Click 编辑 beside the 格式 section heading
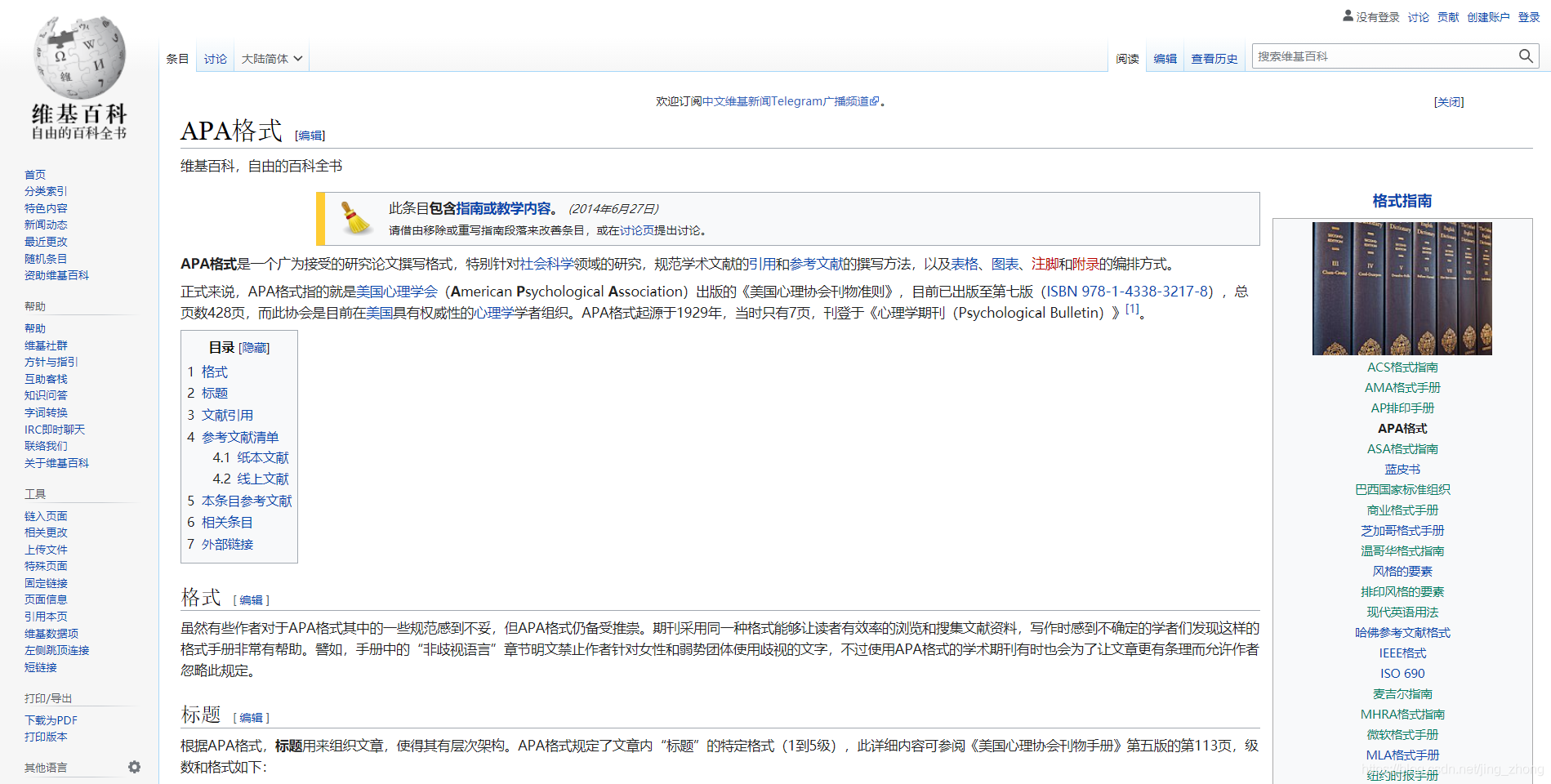 [x=252, y=600]
